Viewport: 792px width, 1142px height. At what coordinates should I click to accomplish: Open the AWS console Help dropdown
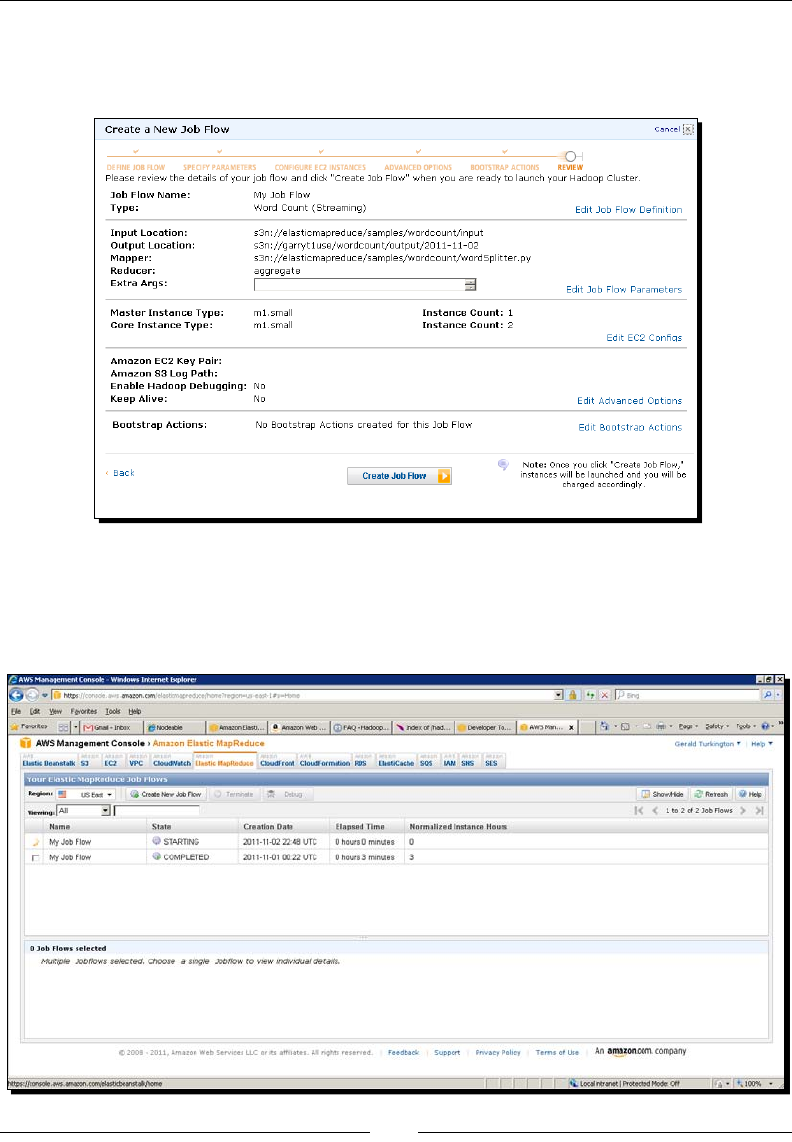[x=761, y=744]
